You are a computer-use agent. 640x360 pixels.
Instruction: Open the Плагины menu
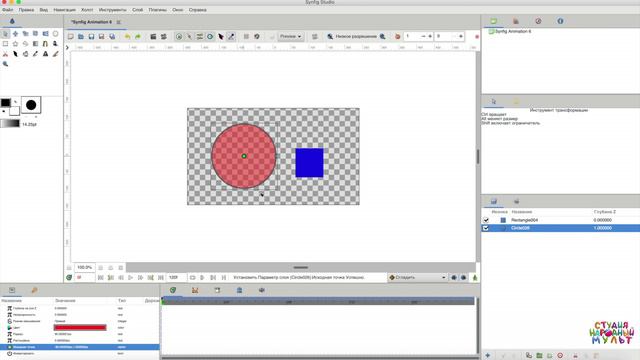pyautogui.click(x=158, y=9)
